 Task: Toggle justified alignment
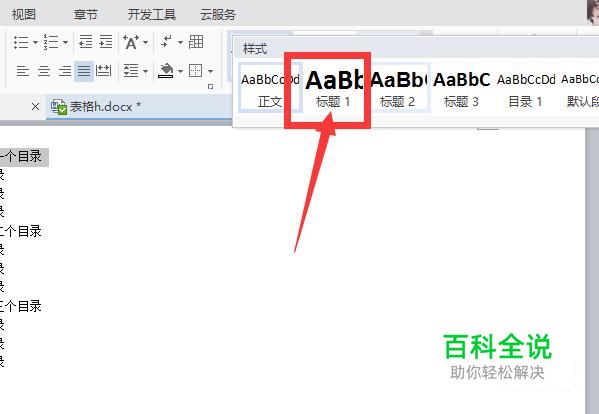pyautogui.click(x=84, y=71)
